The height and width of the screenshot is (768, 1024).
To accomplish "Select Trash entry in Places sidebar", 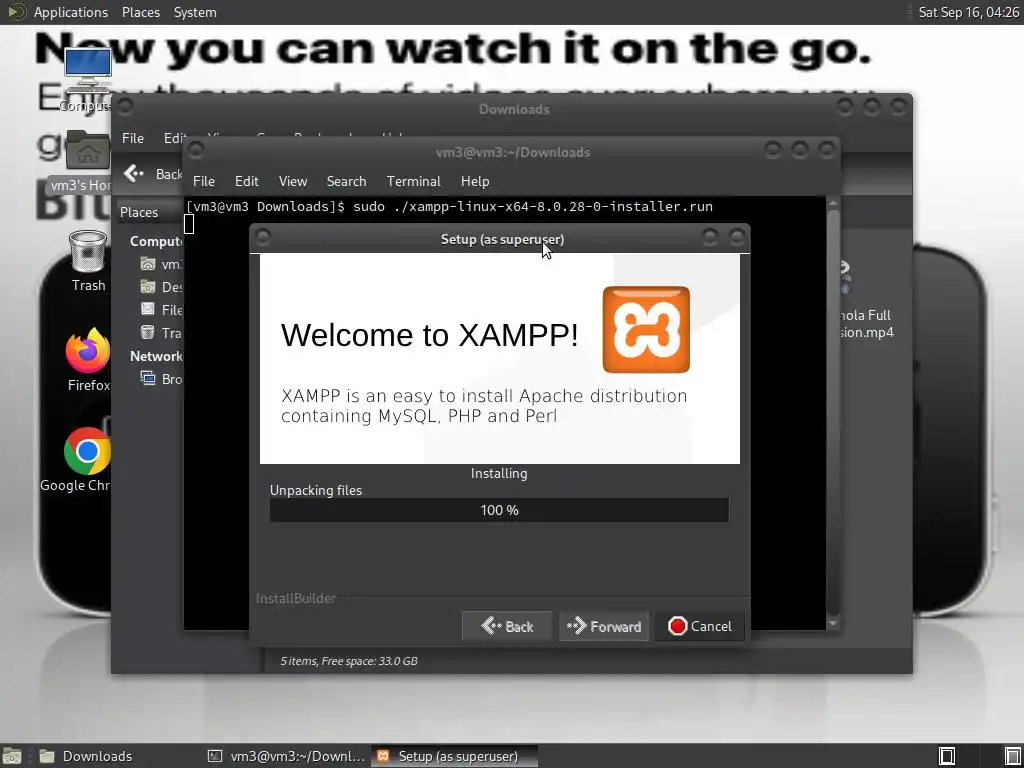I will pyautogui.click(x=161, y=332).
